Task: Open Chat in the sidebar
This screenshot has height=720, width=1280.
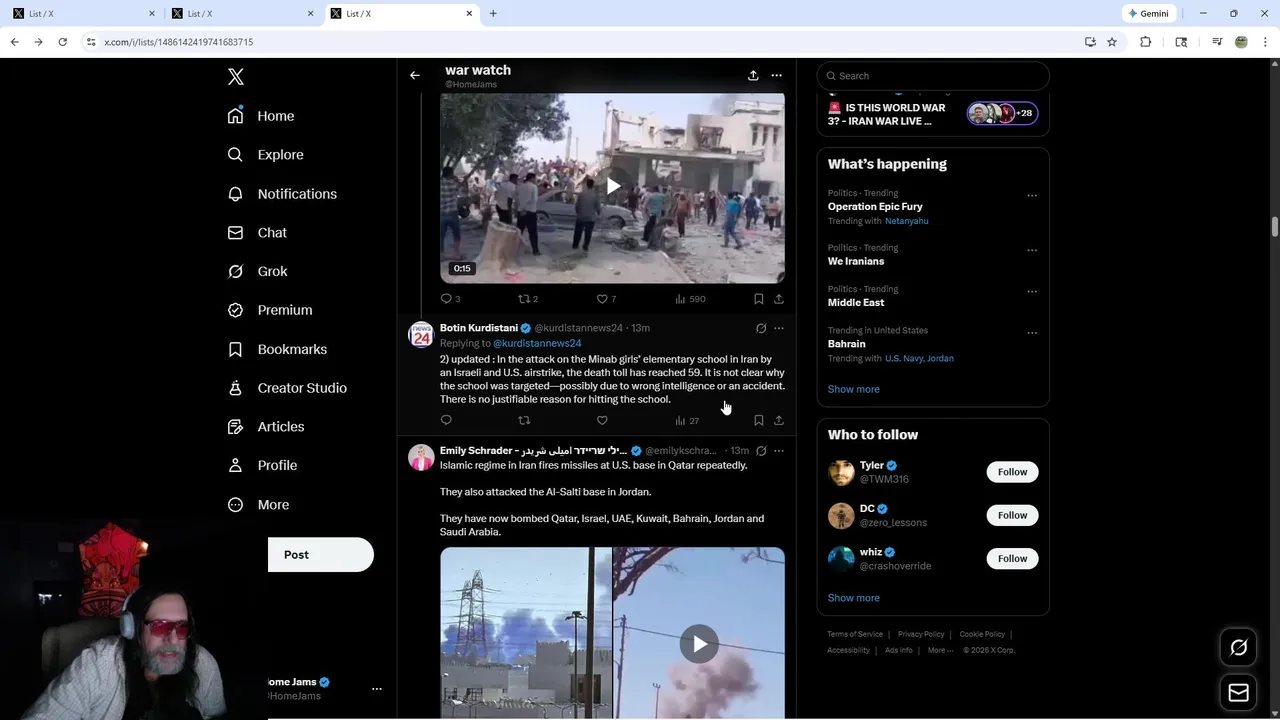Action: (257, 233)
